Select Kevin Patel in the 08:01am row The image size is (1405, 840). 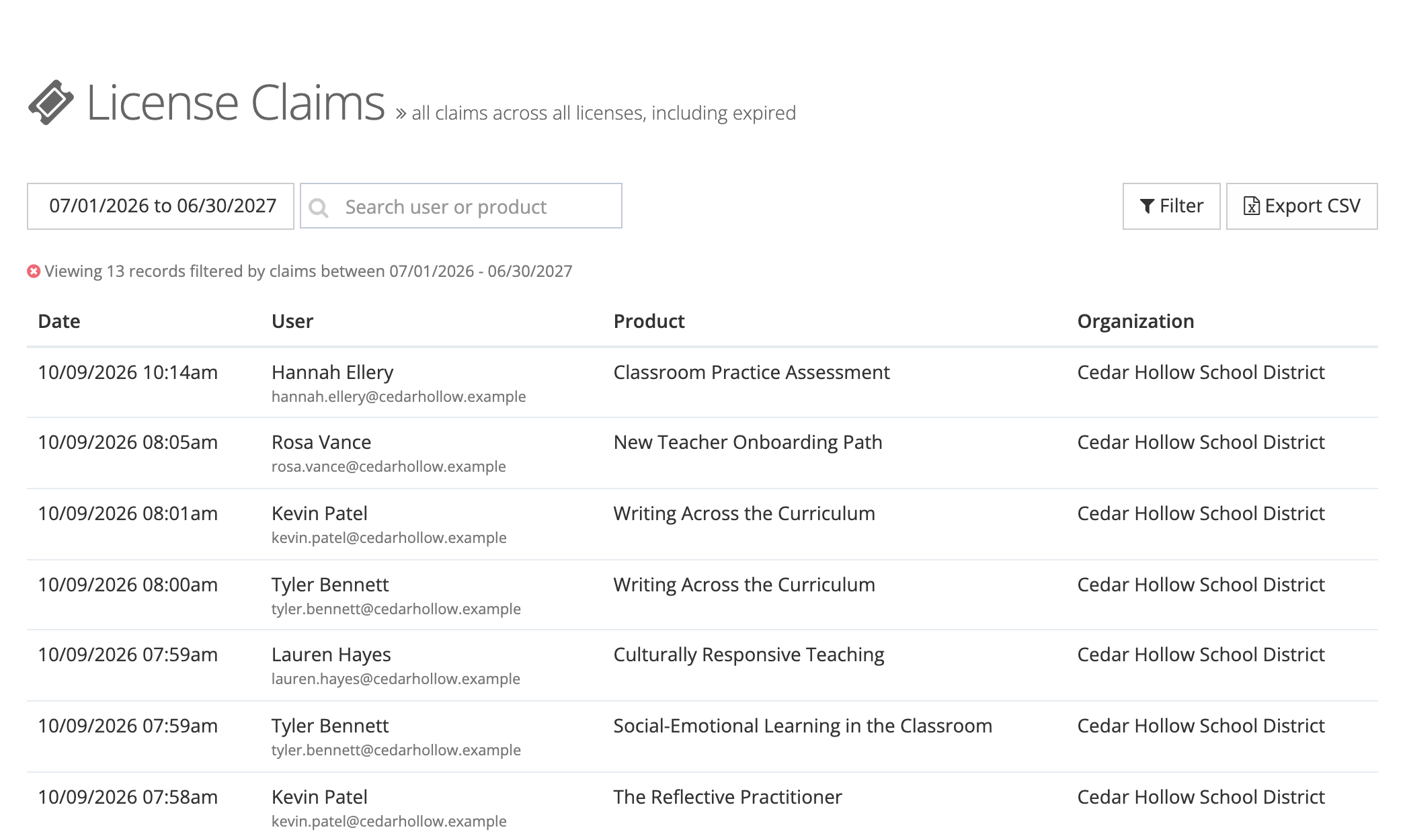pos(319,513)
